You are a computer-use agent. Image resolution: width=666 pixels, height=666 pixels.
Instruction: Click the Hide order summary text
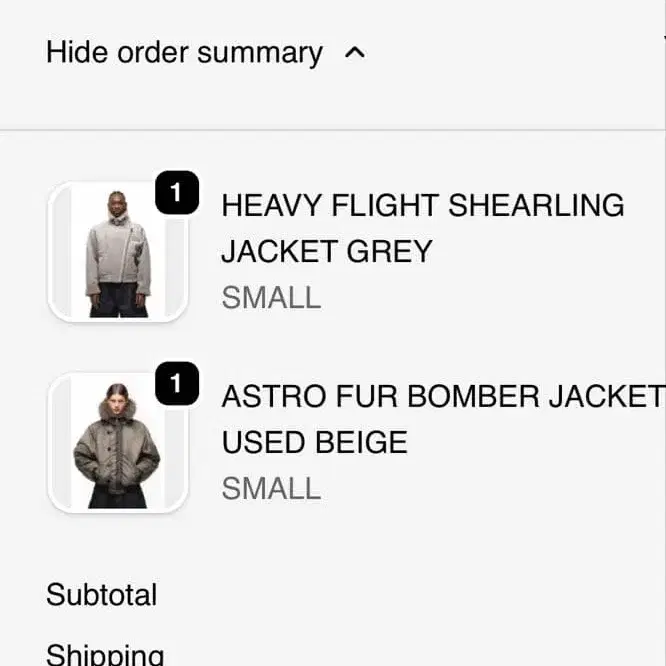[x=184, y=53]
